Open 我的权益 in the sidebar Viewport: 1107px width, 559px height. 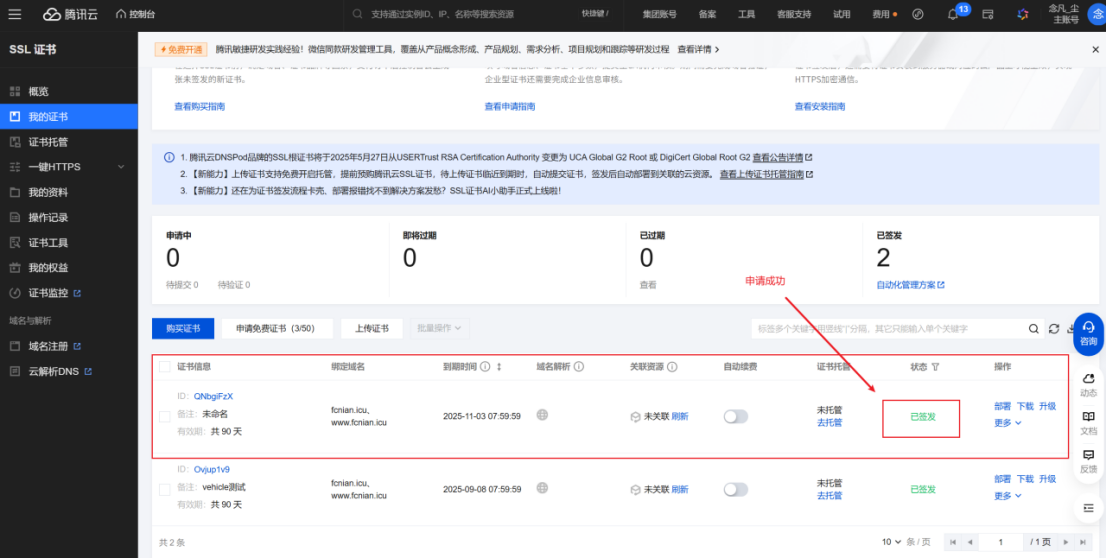point(68,268)
